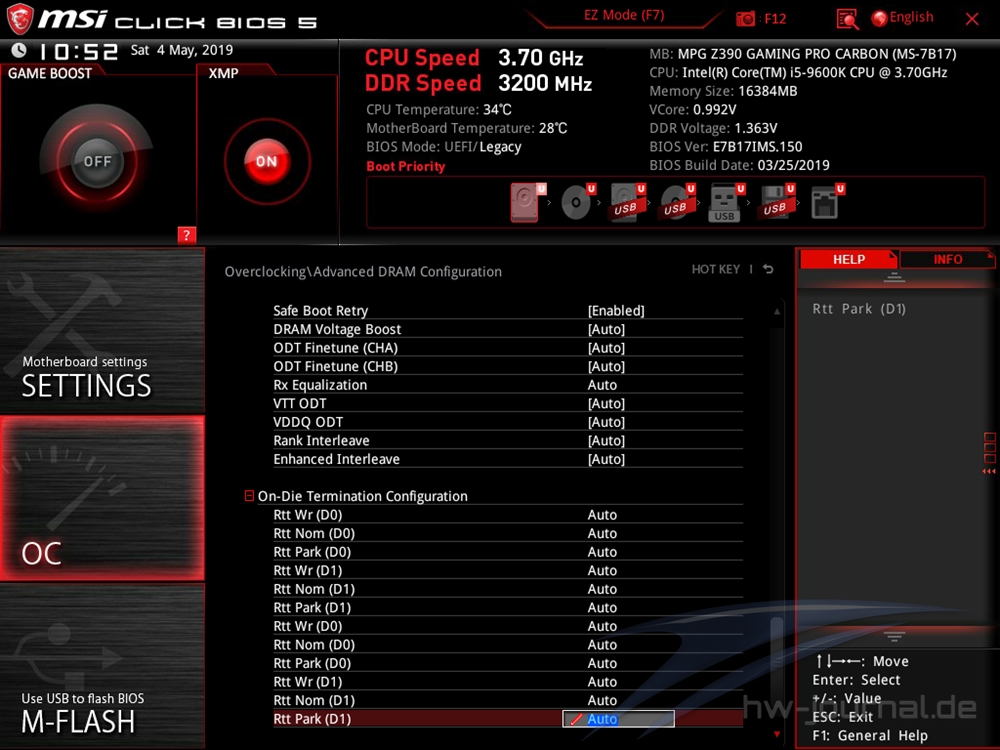The image size is (1000, 750).
Task: Click the date Sat 4 May, 2019
Action: (x=182, y=50)
